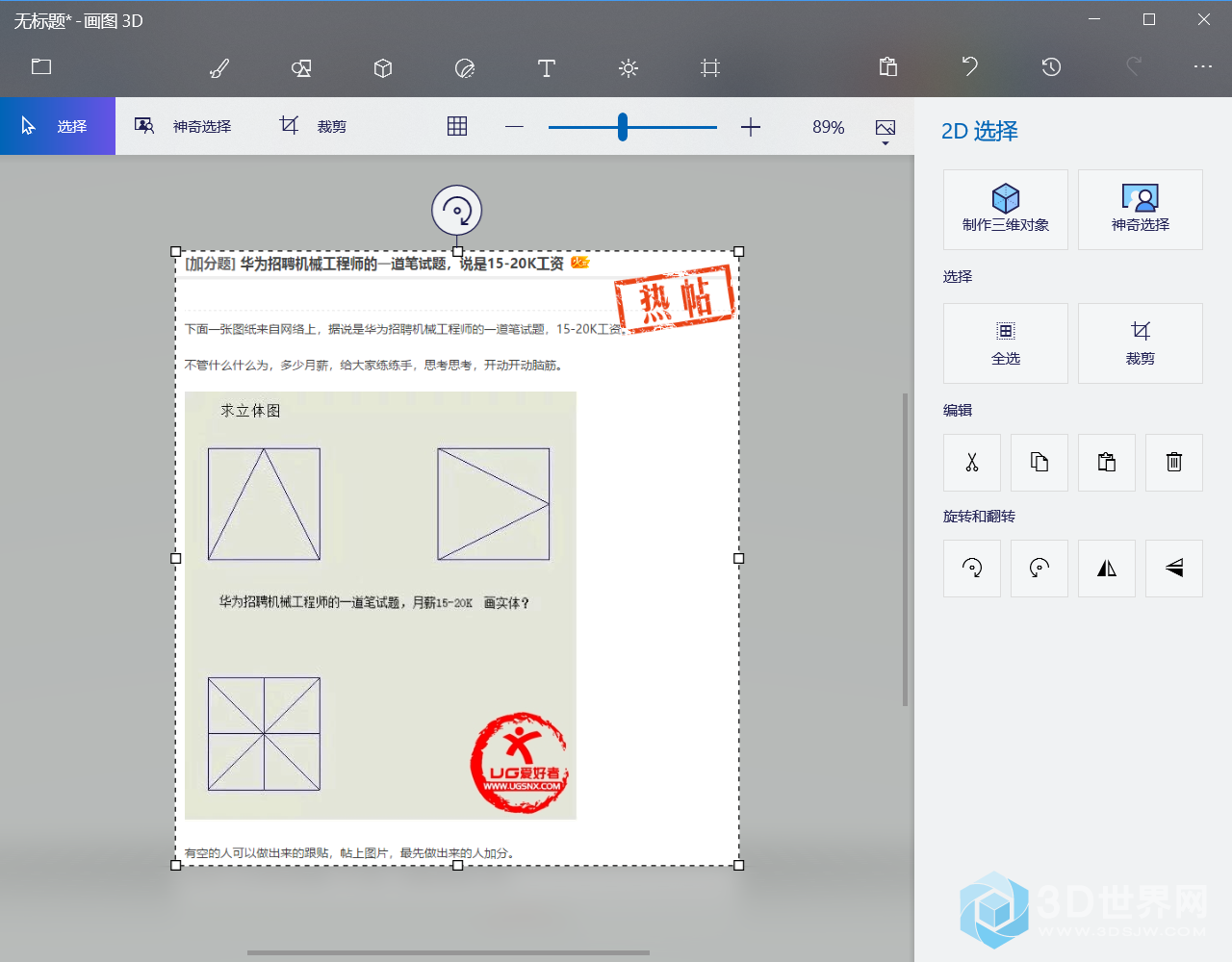Screen dimensions: 1232x962
Task: Delete the selection with trash icon
Action: pos(1174,463)
